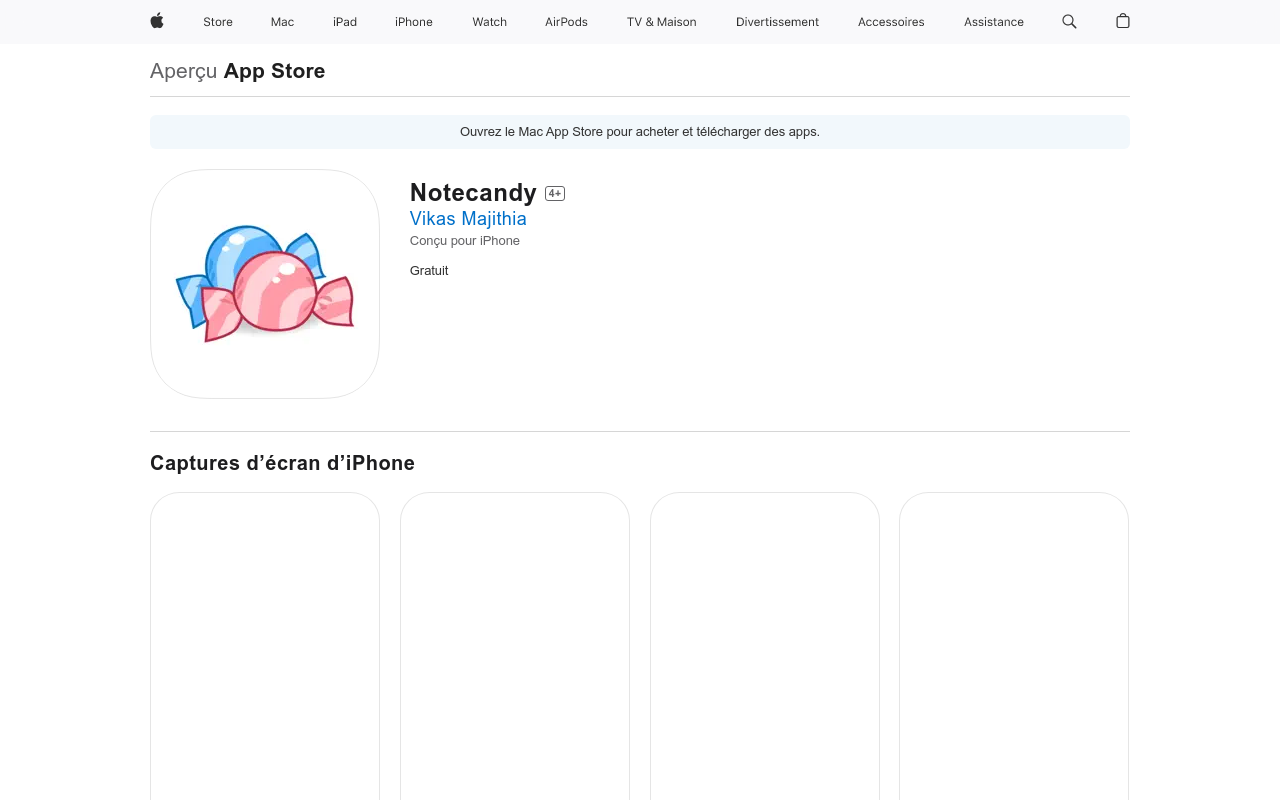Open the search magnifier icon
This screenshot has width=1280, height=800.
pyautogui.click(x=1069, y=21)
